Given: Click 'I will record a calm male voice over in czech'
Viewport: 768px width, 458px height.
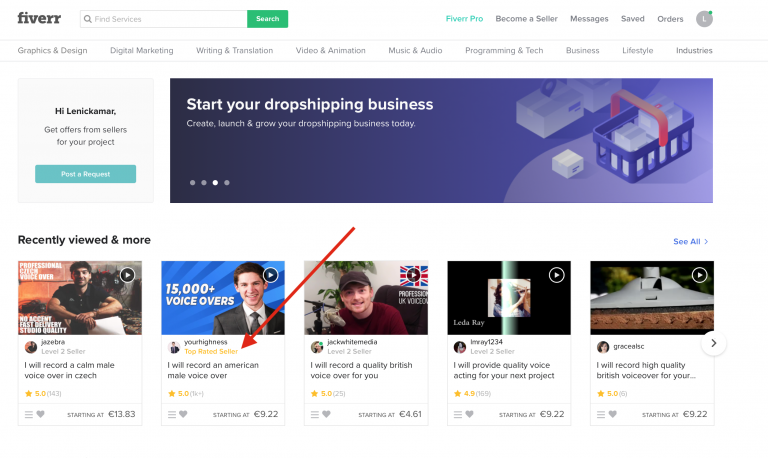Looking at the screenshot, I should pyautogui.click(x=70, y=370).
